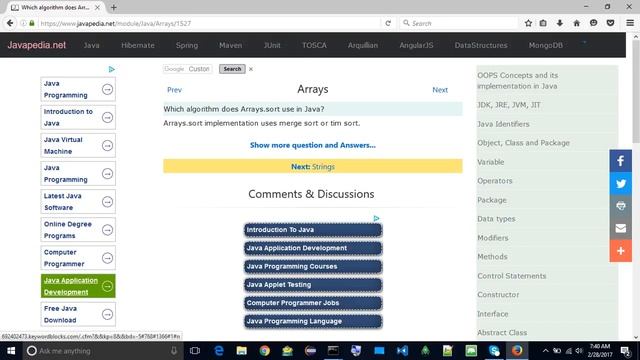This screenshot has height=360, width=640.
Task: Open the Pocket icon in toolbar
Action: 610,23
